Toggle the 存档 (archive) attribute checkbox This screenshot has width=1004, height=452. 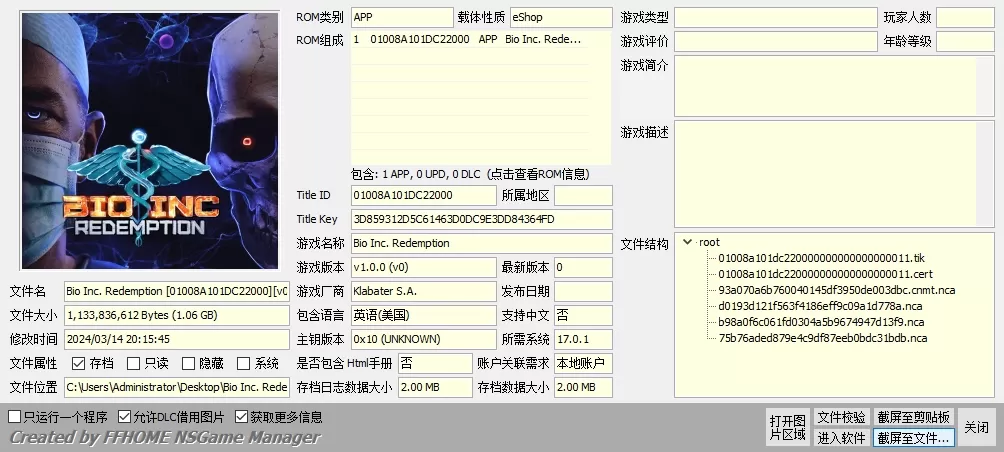79,363
